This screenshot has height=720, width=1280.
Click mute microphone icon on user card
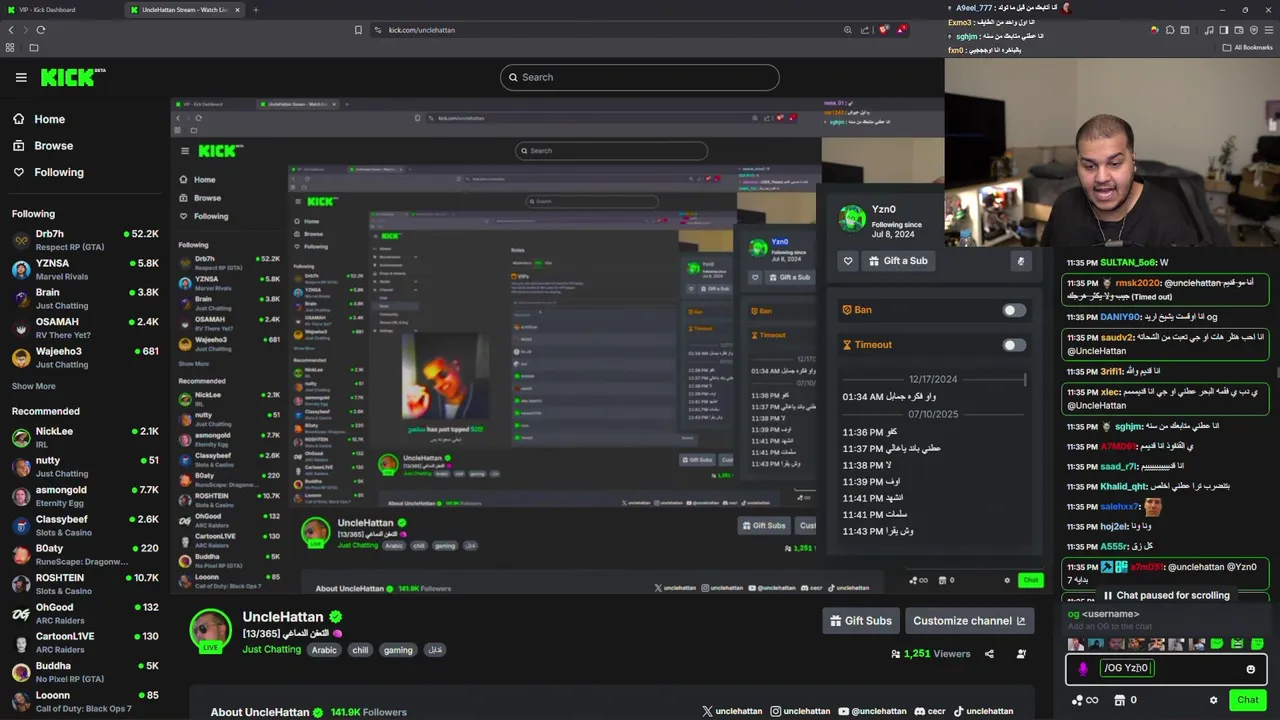[1020, 261]
